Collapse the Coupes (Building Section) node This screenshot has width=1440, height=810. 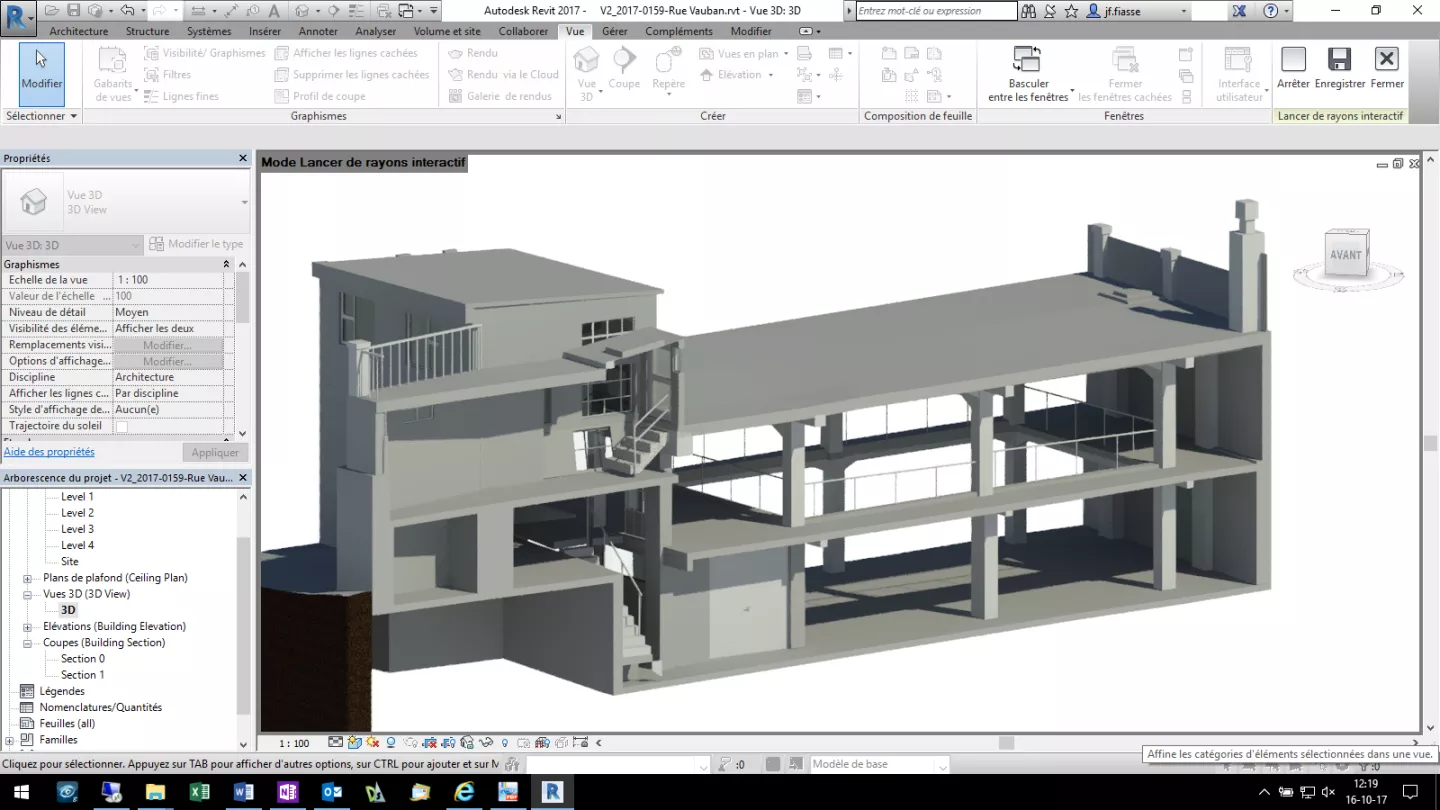[x=28, y=643]
